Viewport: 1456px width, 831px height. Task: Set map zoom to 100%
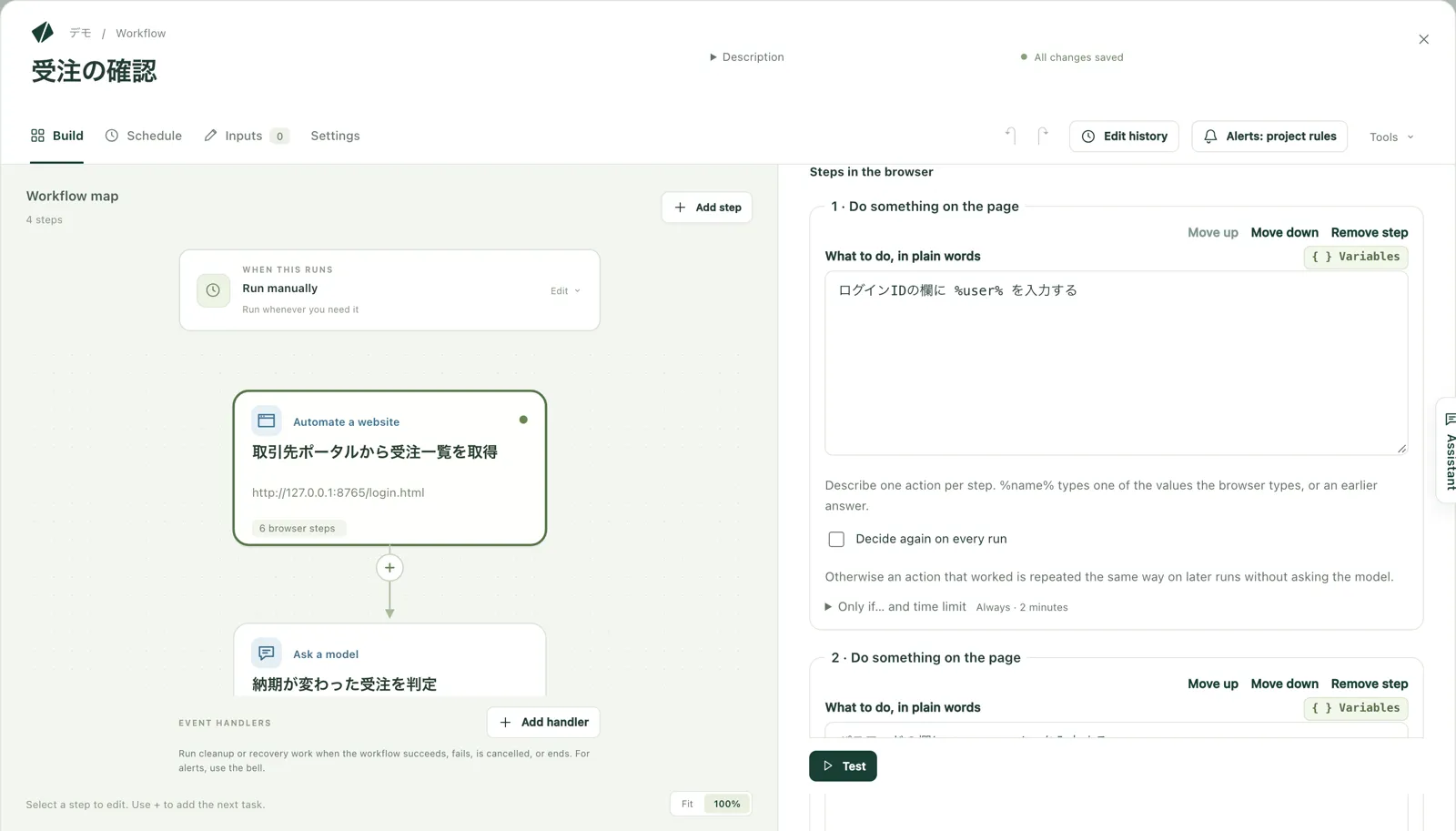pos(726,804)
